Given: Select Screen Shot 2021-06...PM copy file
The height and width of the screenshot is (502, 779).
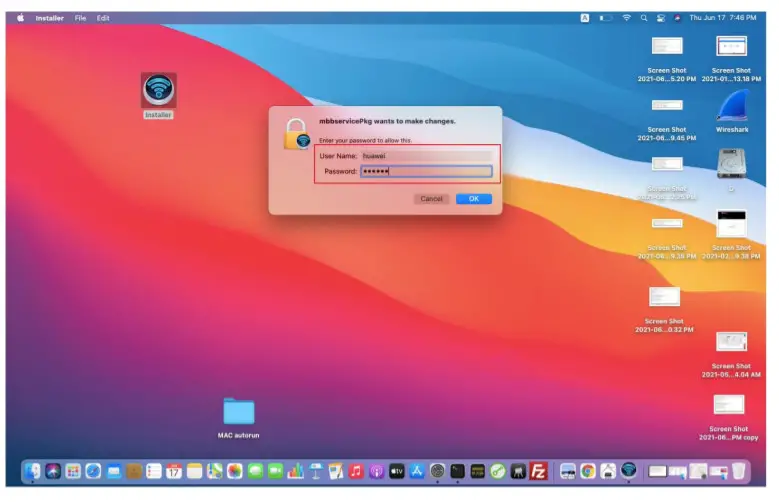Looking at the screenshot, I should pyautogui.click(x=729, y=405).
